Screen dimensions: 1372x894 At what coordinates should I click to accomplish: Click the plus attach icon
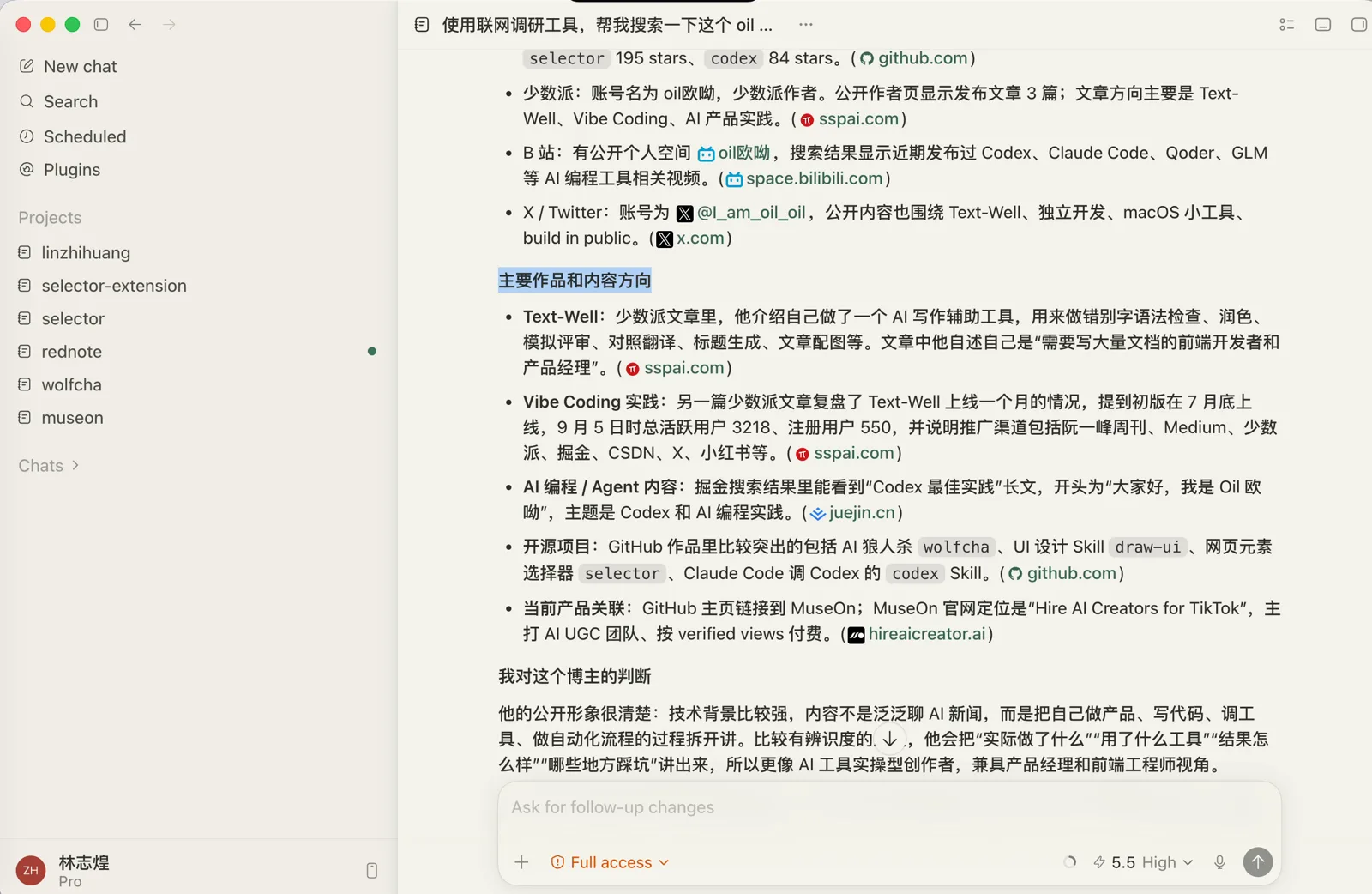(x=521, y=862)
